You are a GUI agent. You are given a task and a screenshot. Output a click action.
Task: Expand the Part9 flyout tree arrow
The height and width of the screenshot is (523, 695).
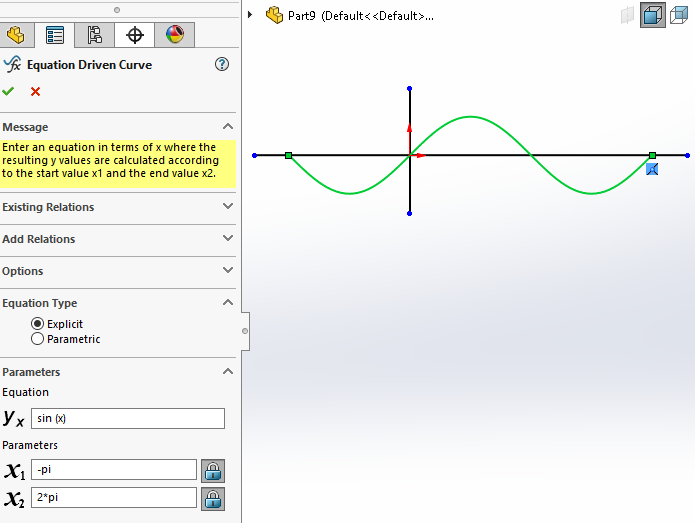(250, 15)
